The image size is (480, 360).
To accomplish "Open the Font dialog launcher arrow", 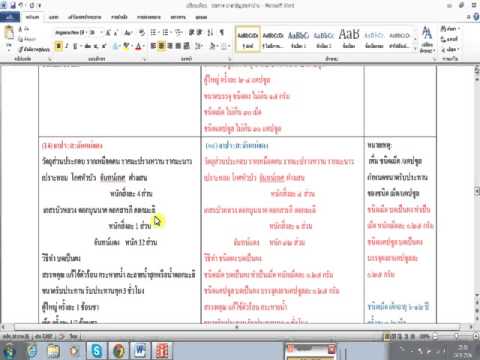I will click(145, 59).
